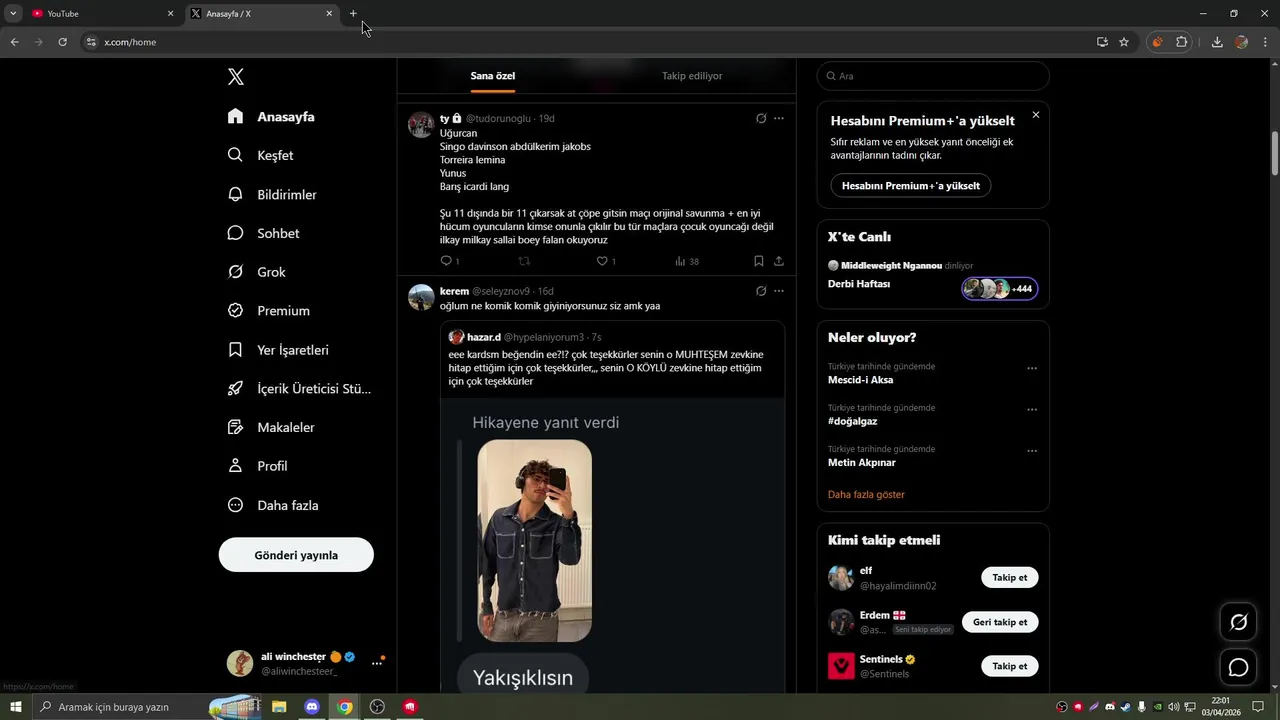This screenshot has width=1280, height=720.
Task: Repost tudorunoglu's post
Action: [x=524, y=261]
